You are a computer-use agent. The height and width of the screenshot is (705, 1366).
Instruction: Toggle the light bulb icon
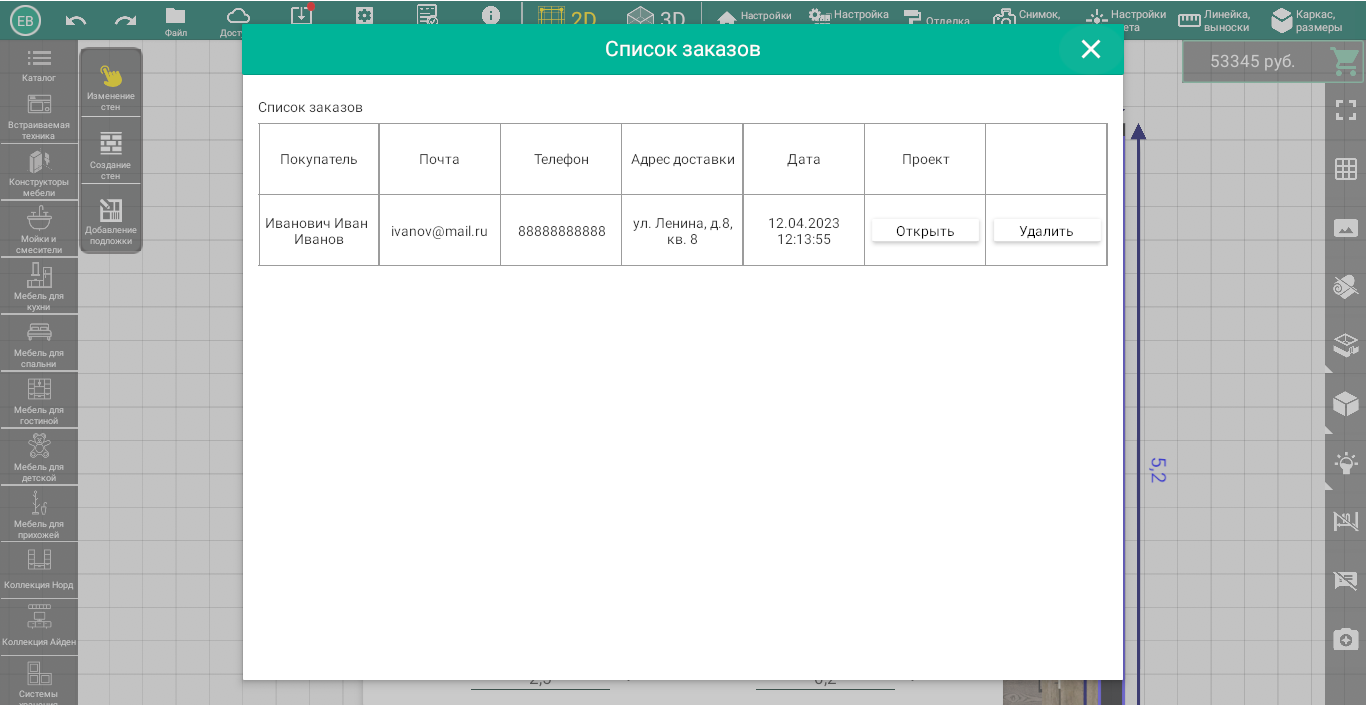tap(1346, 463)
